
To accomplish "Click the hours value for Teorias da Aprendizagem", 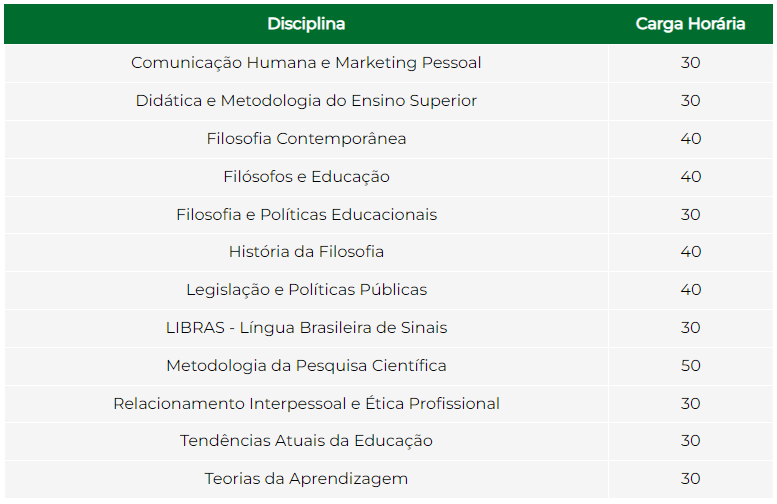I will pos(690,479).
